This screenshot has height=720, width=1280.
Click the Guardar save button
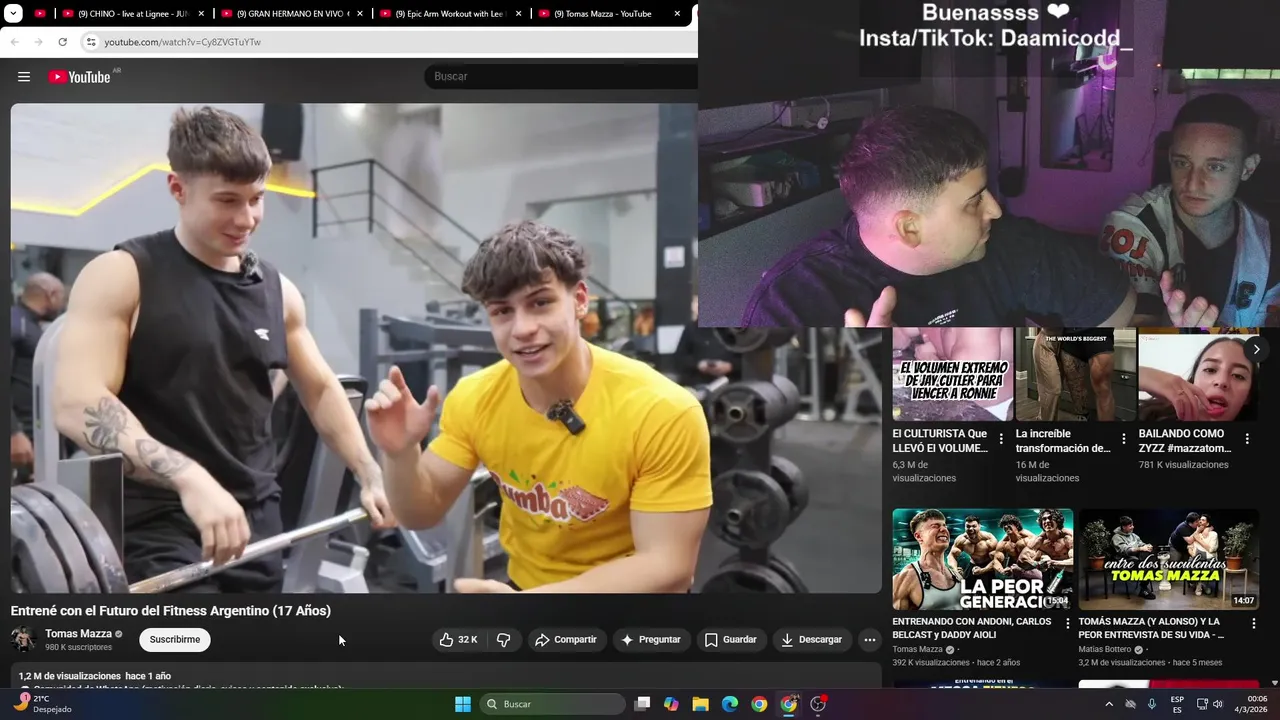[x=730, y=640]
